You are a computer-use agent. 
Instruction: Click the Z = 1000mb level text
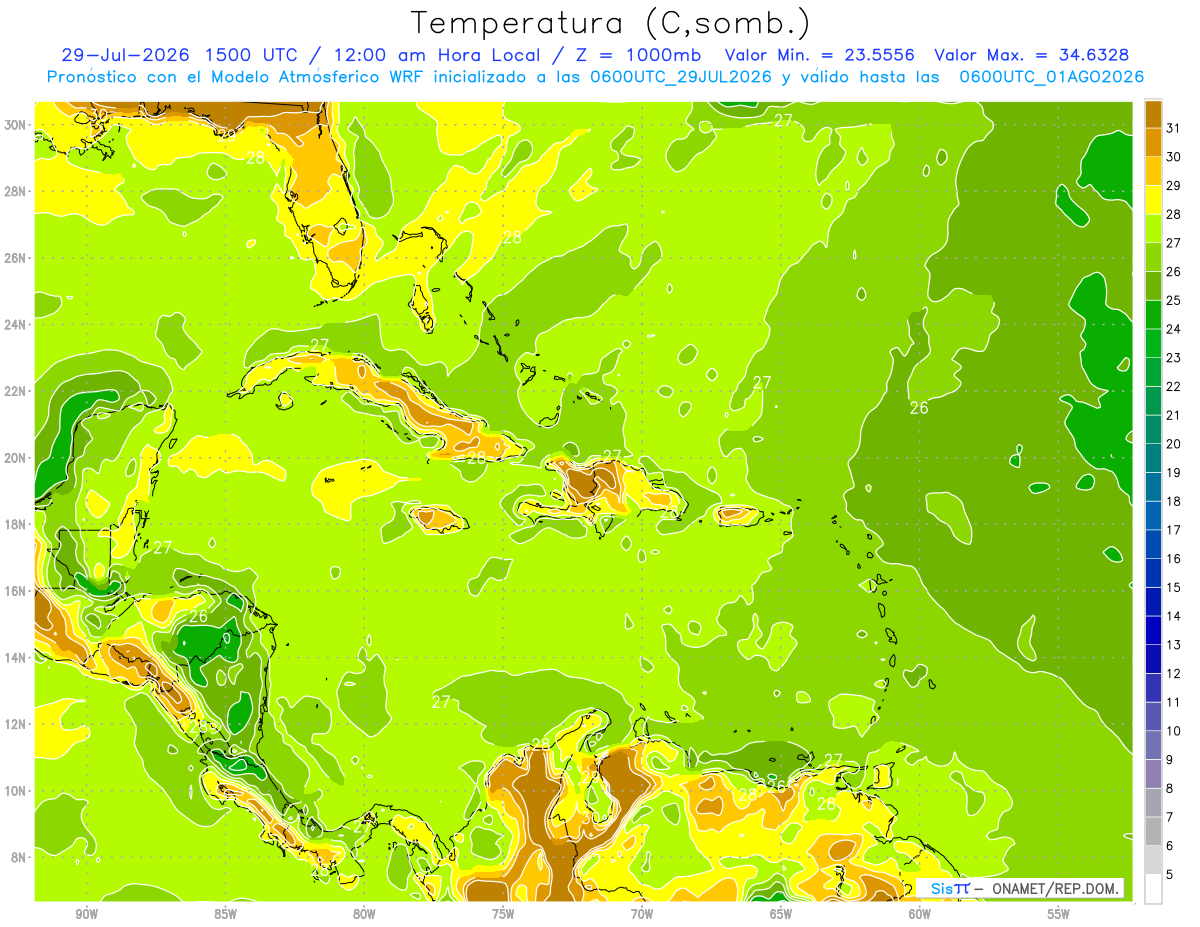(x=634, y=55)
